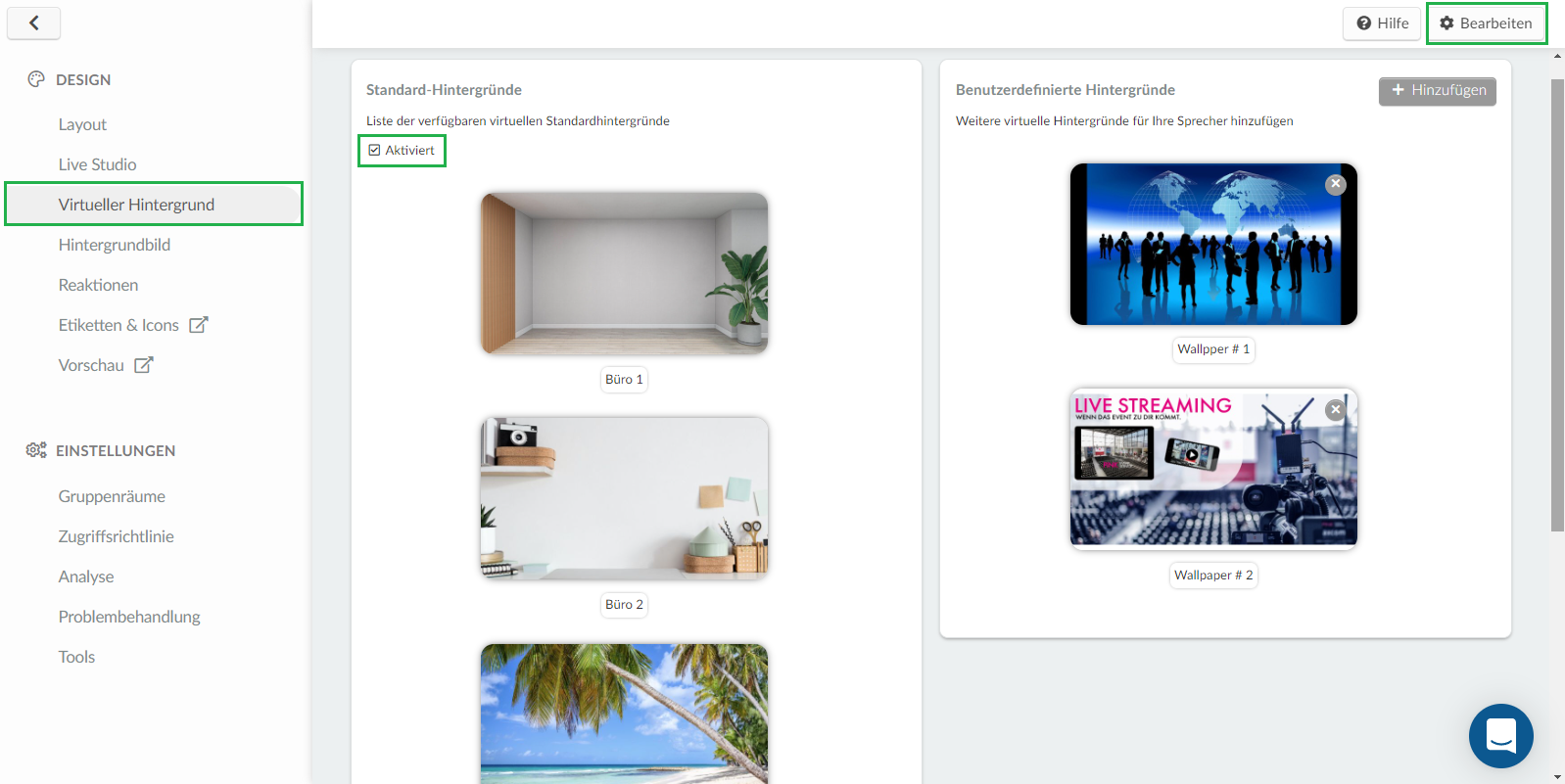Click the Büro 2 label
This screenshot has height=784, width=1565.
coord(625,604)
